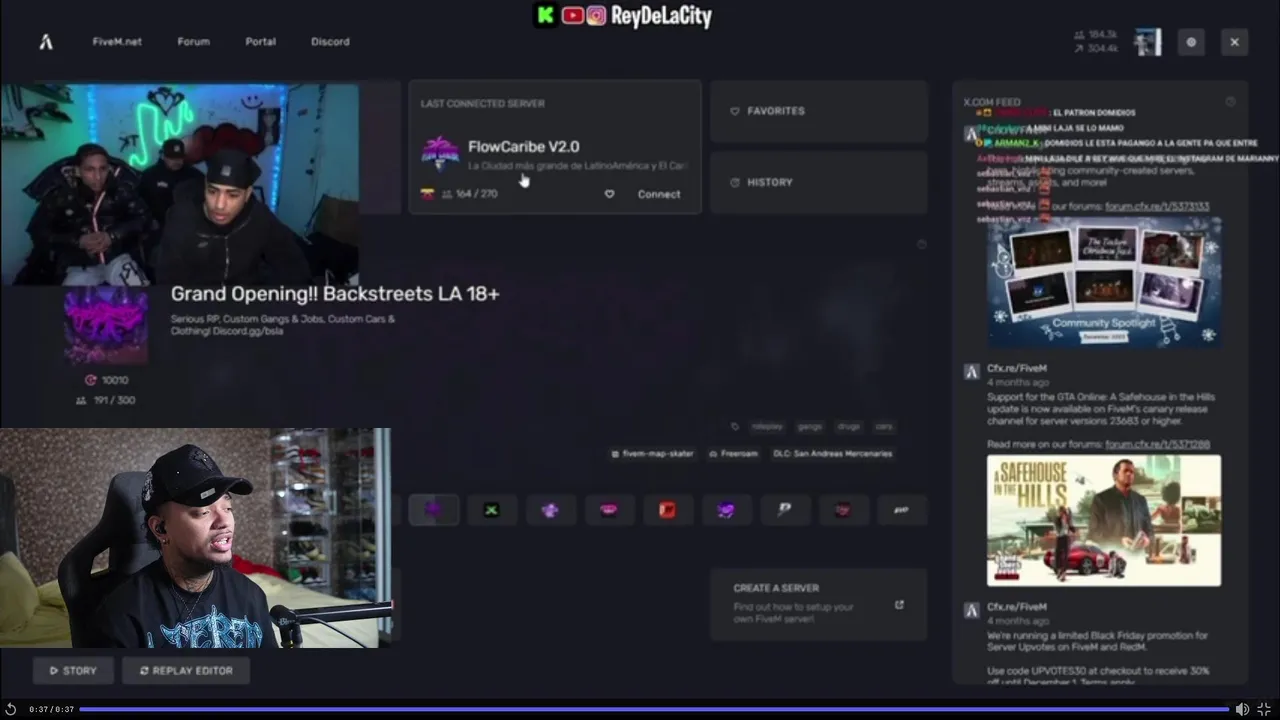Select the gangs tag
1280x720 pixels.
coord(810,427)
